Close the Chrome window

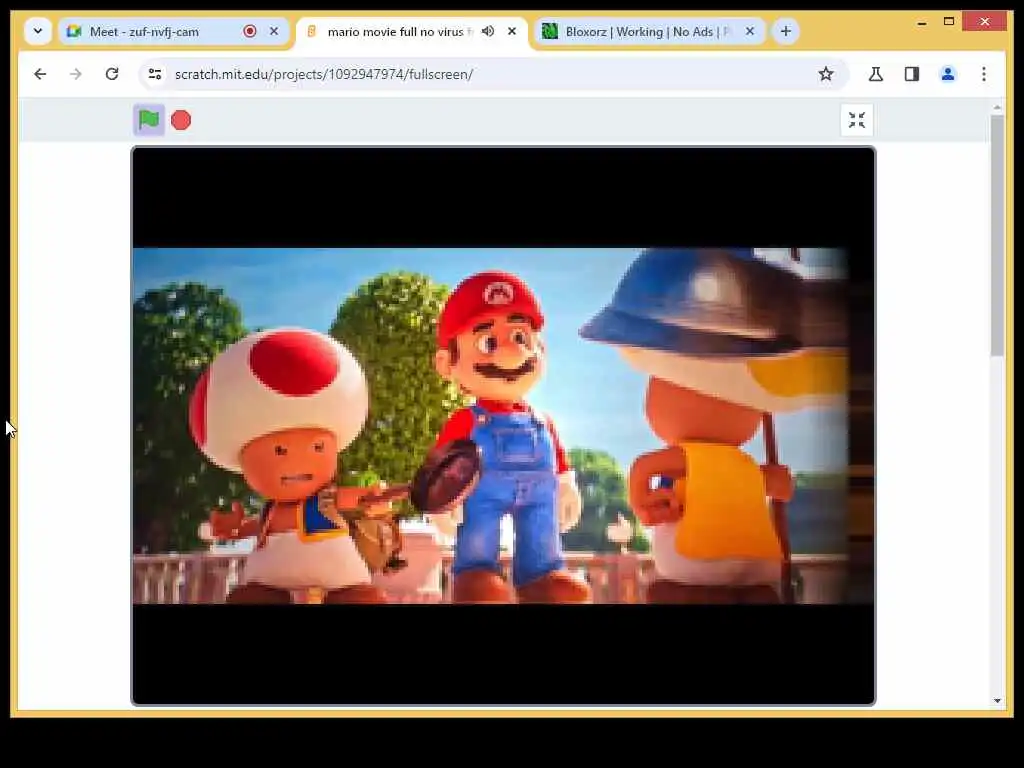(985, 22)
